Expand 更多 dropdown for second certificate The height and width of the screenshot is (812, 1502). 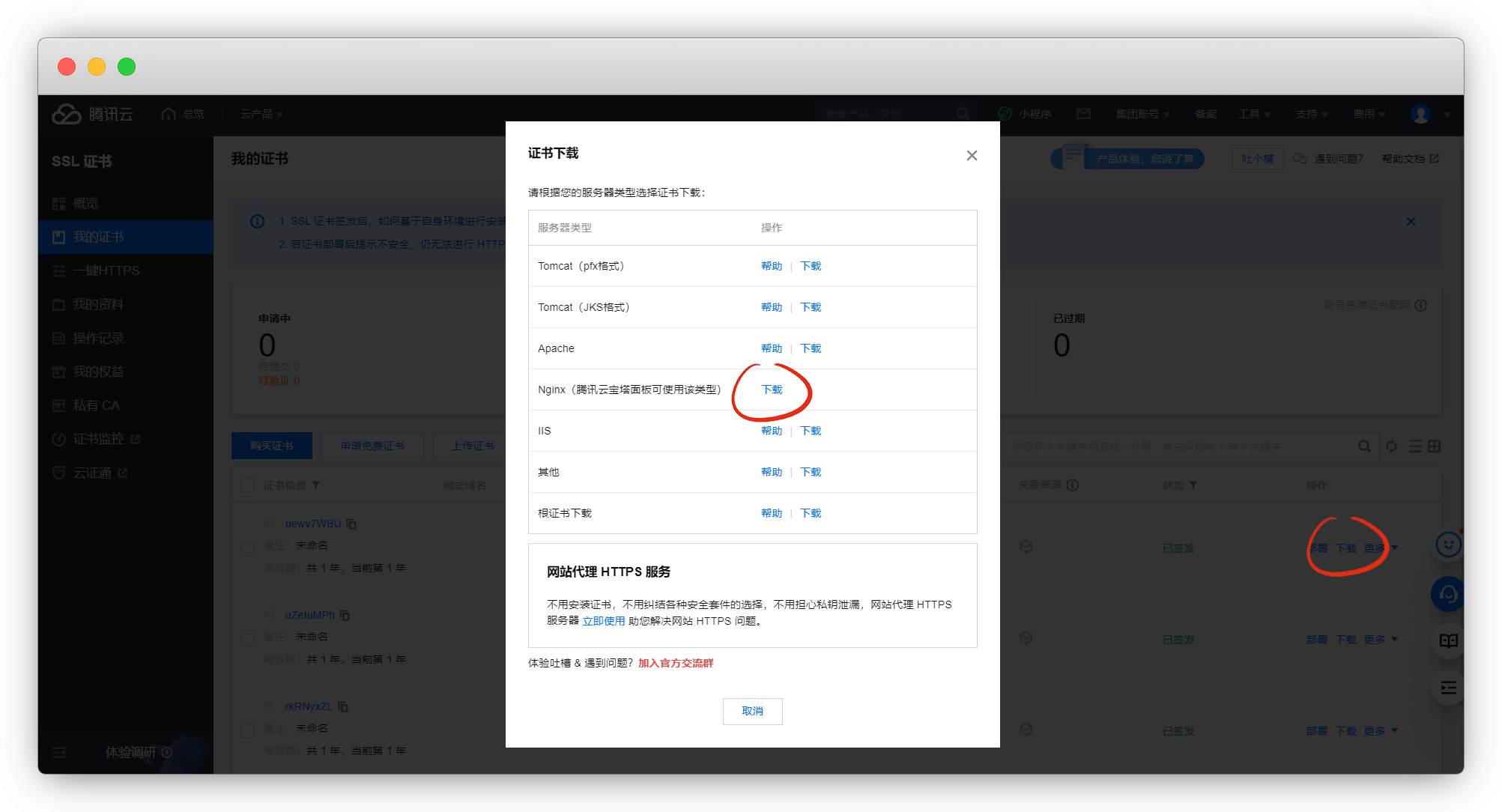(1381, 639)
